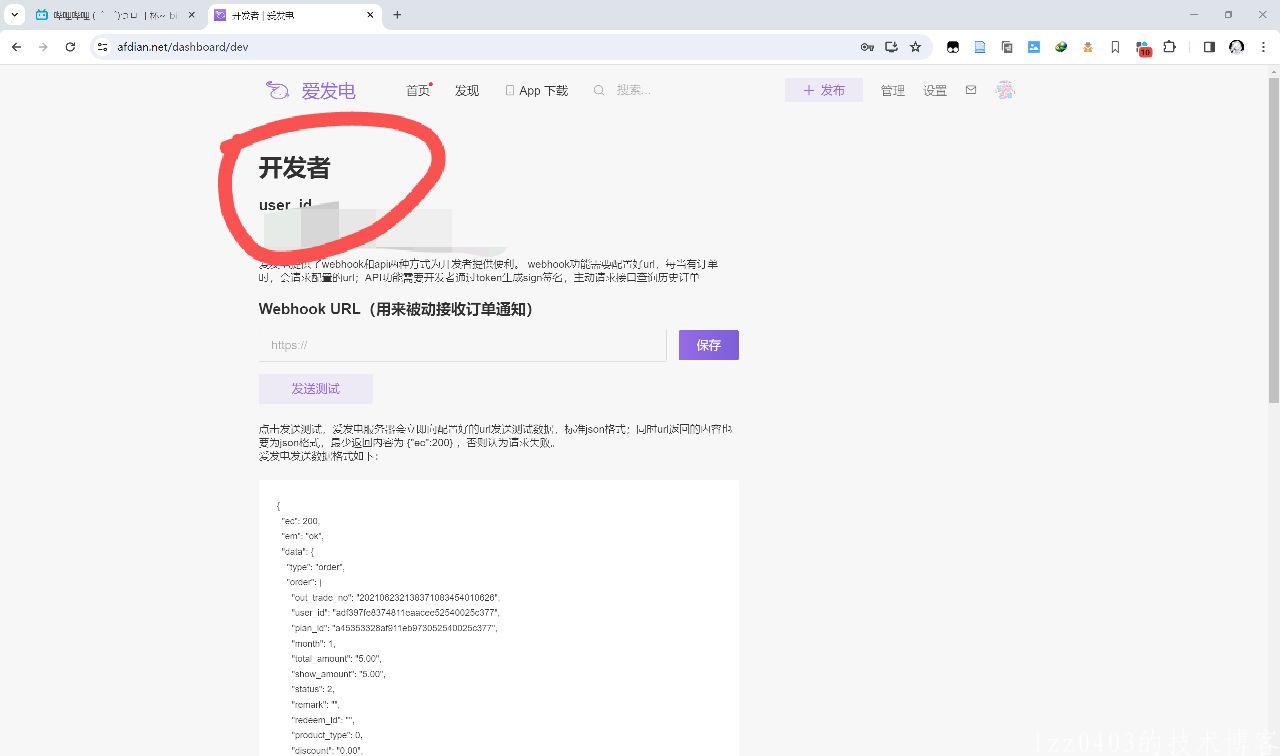Viewport: 1280px width, 756px height.
Task: Click the "total_amount": "5.00" line
Action: point(336,659)
